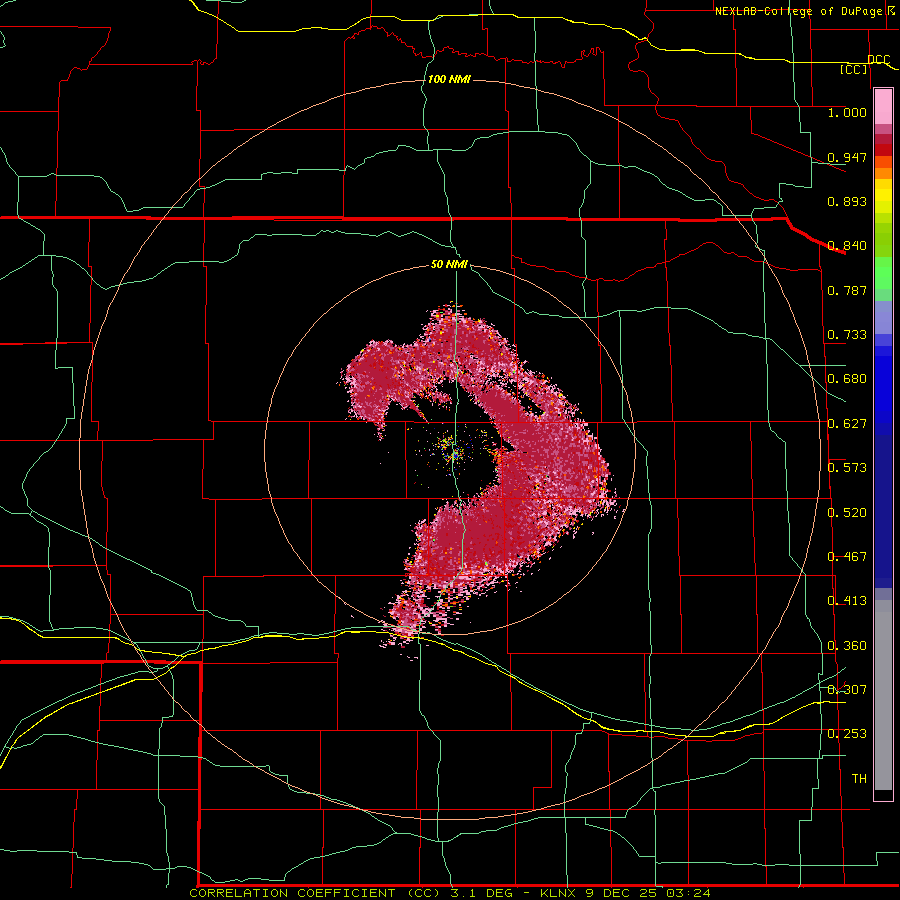The width and height of the screenshot is (900, 900).
Task: Click the 1.000 scale value
Action: tap(847, 112)
